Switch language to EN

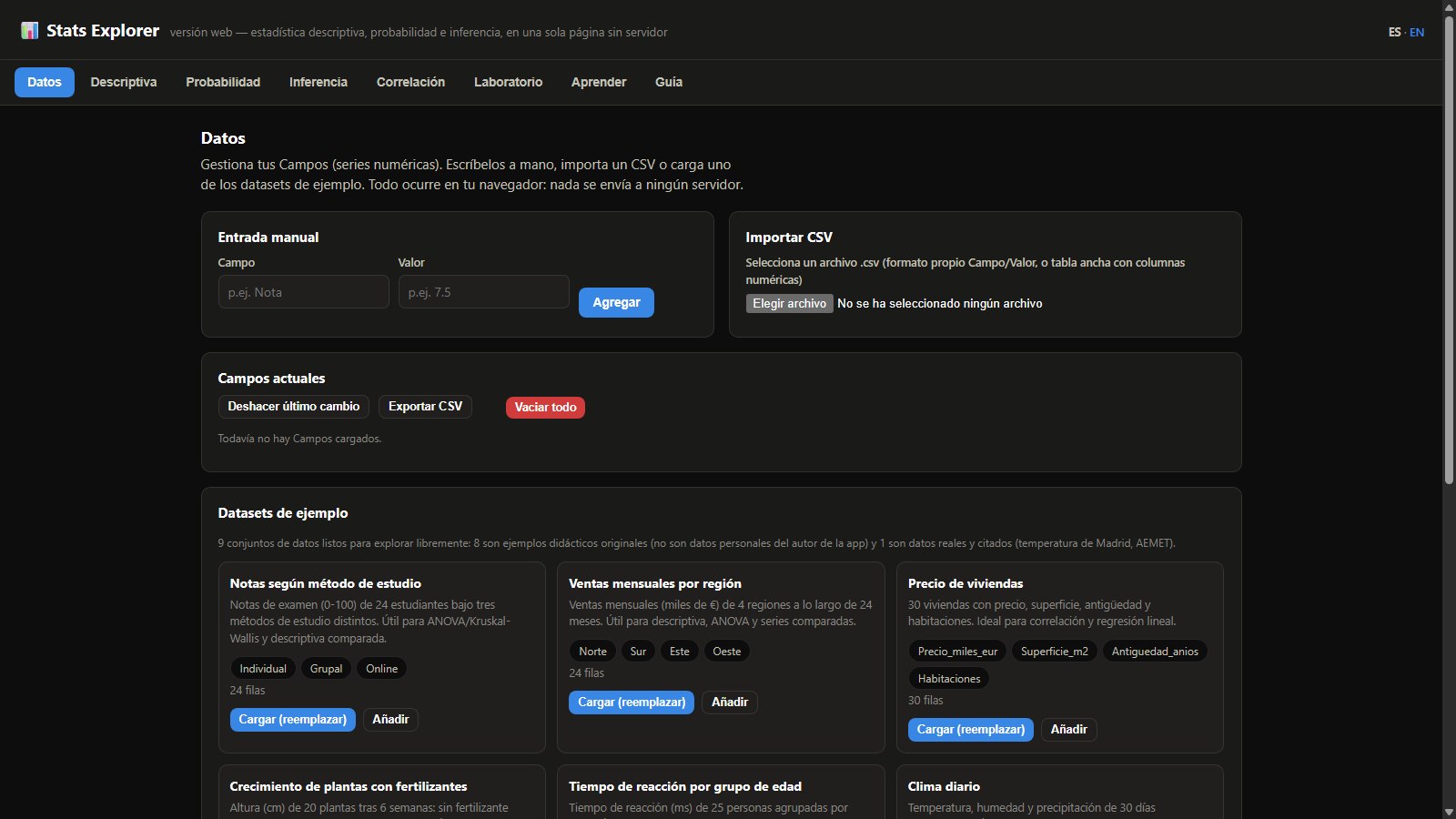point(1417,32)
